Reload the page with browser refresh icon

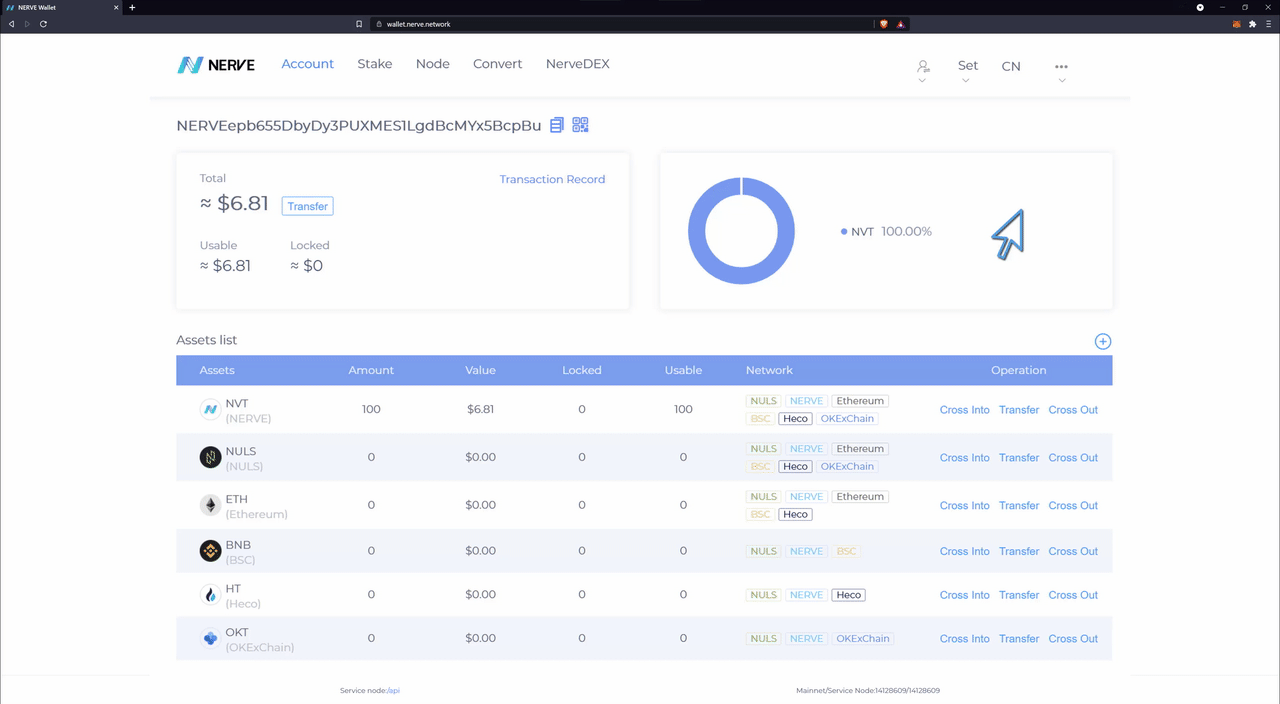(43, 24)
